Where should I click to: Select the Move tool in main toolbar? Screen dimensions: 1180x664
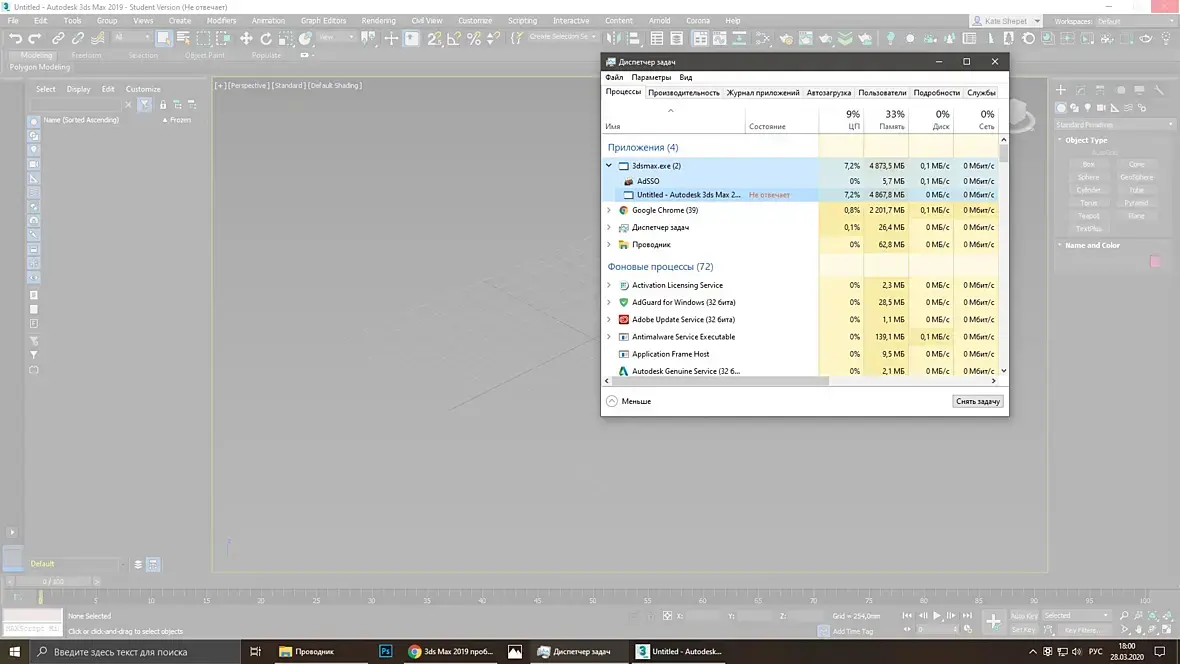tap(246, 38)
